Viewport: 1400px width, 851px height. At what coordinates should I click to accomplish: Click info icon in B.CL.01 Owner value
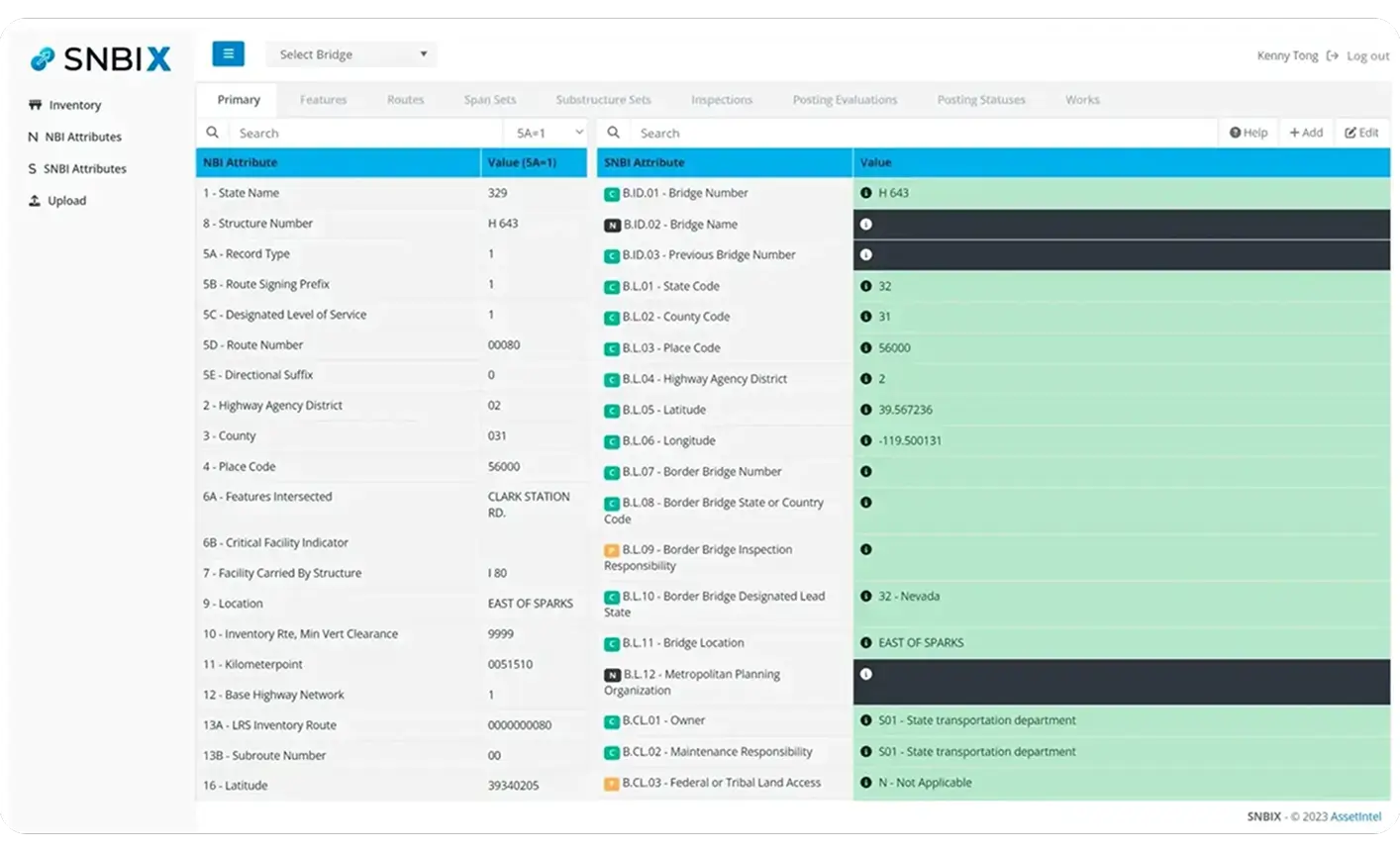click(866, 720)
